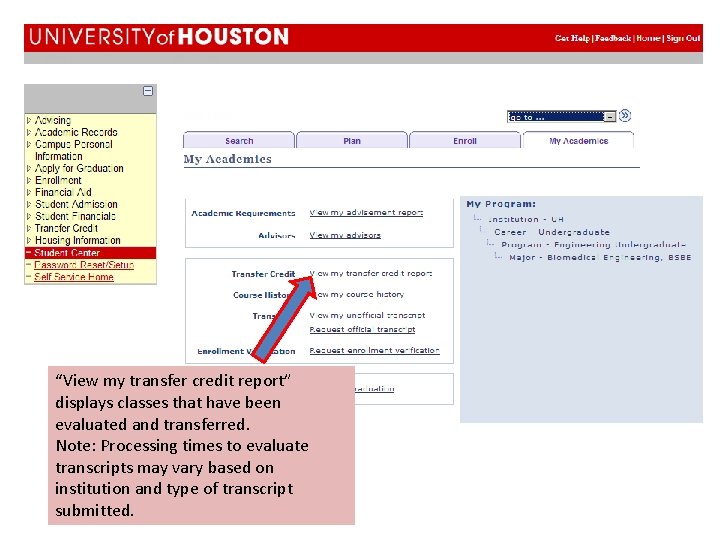Click Request official transcript link
The height and width of the screenshot is (540, 720).
tap(362, 329)
